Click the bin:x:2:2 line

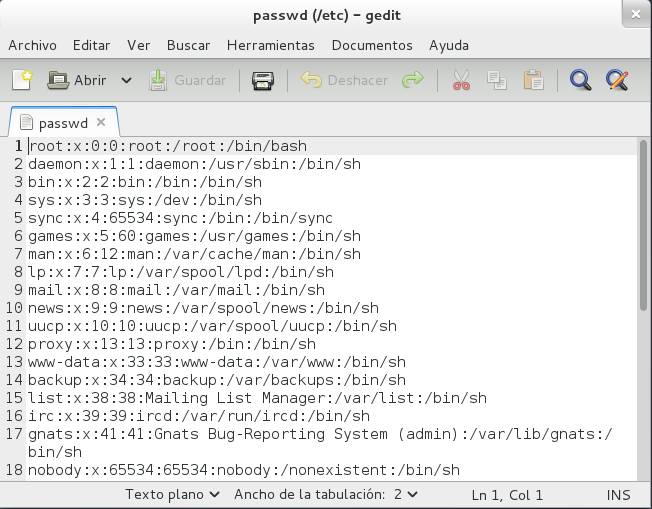[x=145, y=182]
